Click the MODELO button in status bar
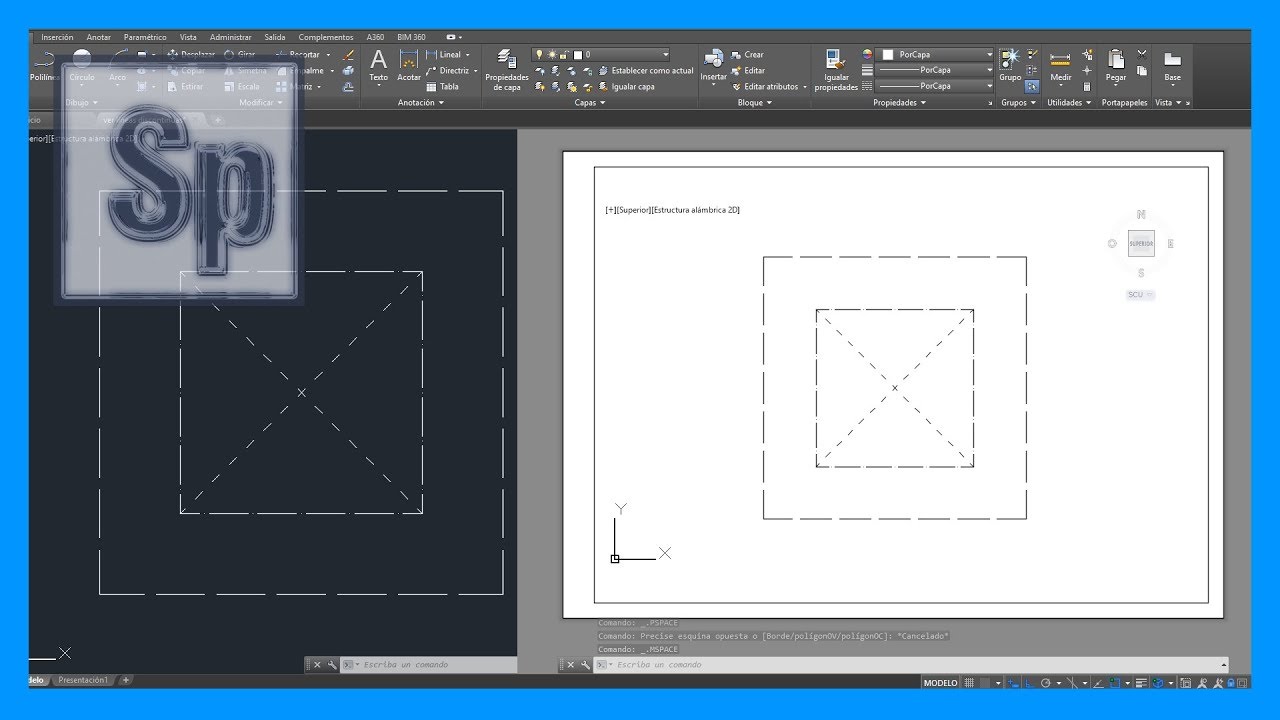 [941, 683]
